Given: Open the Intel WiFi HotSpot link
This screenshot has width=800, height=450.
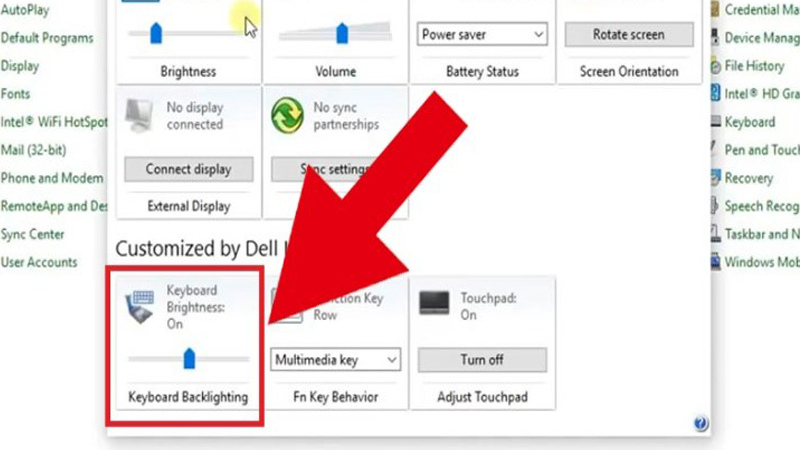Looking at the screenshot, I should point(54,122).
